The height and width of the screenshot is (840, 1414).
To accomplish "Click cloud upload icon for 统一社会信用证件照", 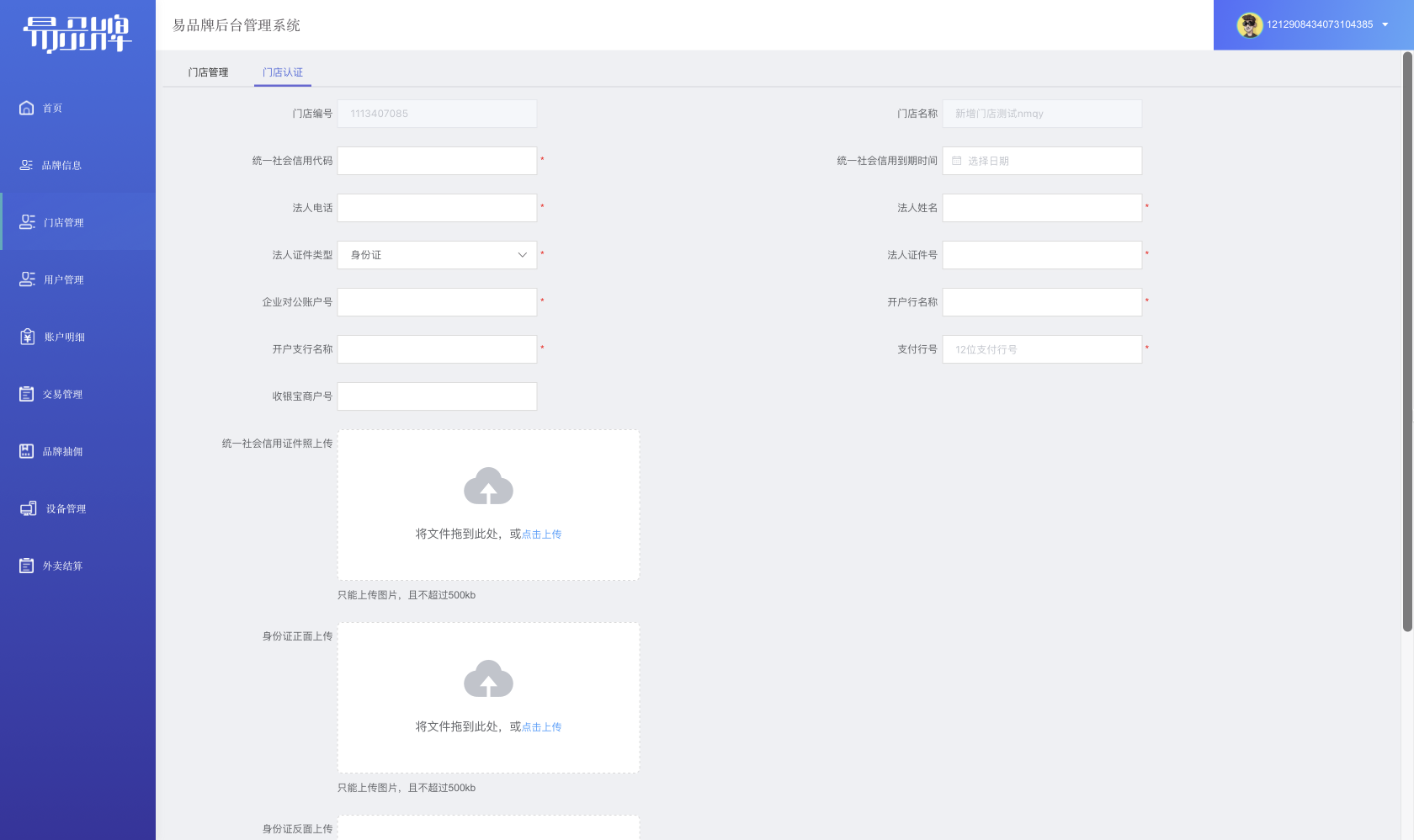I will click(488, 486).
